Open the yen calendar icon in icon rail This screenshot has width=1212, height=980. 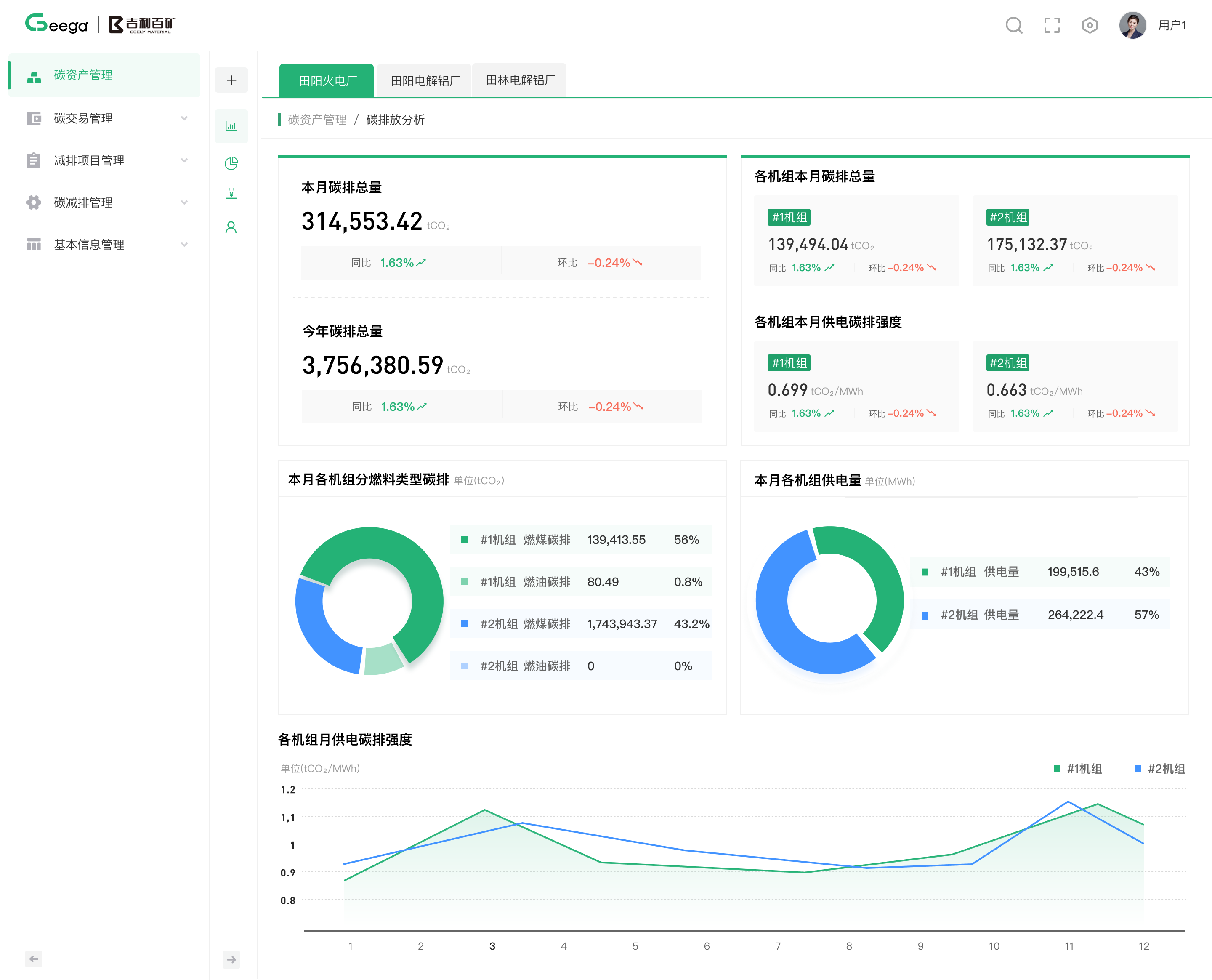231,194
